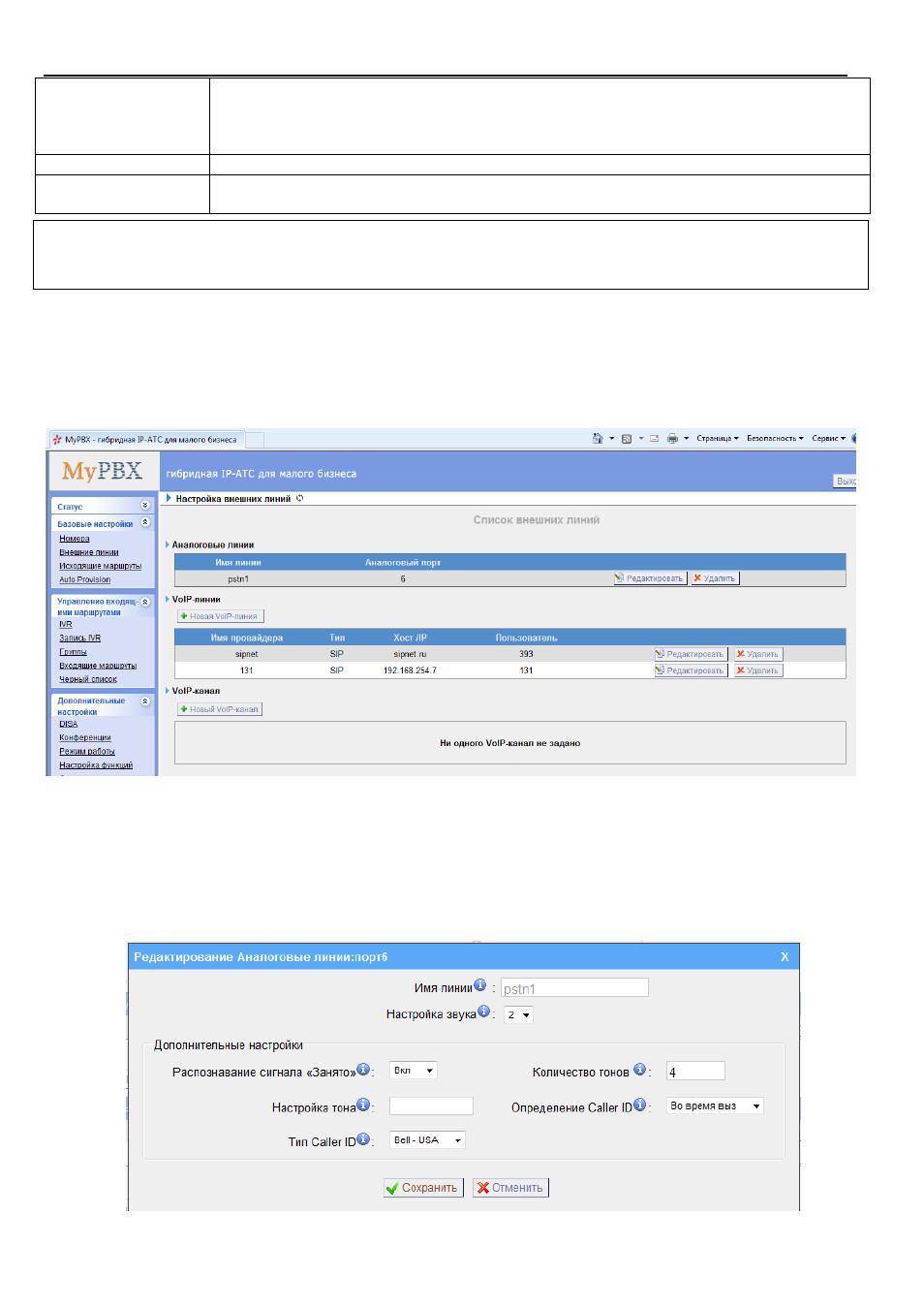This screenshot has width=924, height=1308.
Task: Open the Безопасность browser menu
Action: point(775,439)
